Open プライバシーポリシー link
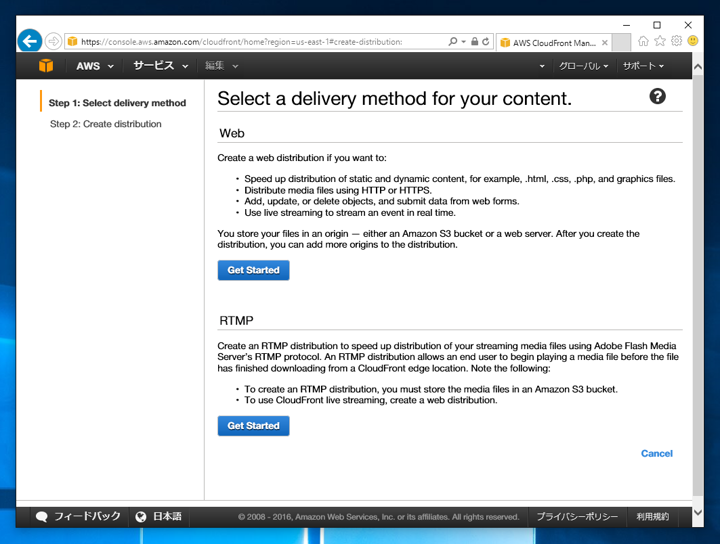Viewport: 720px width, 544px height. pos(577,517)
